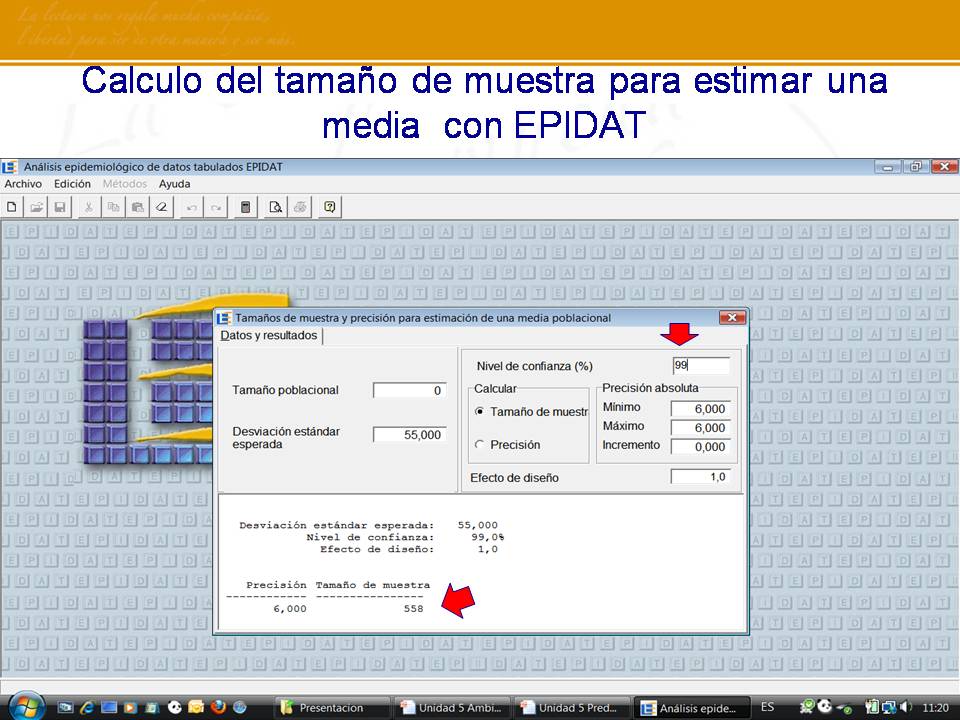Click the result value 558
Image resolution: width=960 pixels, height=720 pixels.
[413, 609]
